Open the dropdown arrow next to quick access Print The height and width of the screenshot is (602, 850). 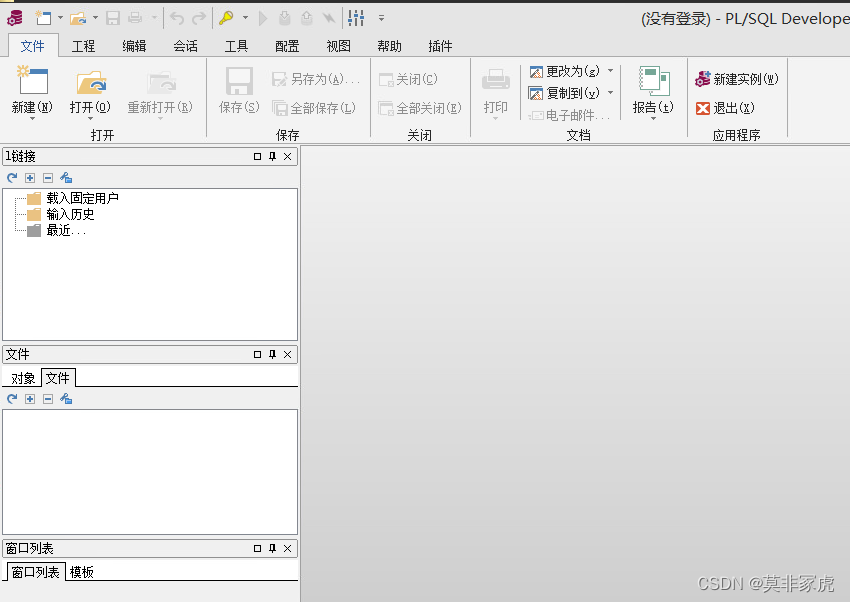154,18
